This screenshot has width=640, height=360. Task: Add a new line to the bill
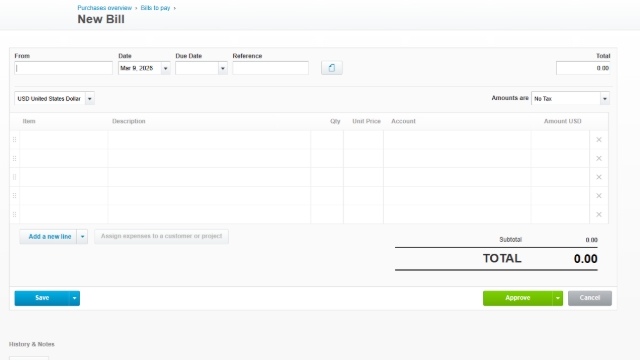coord(48,236)
